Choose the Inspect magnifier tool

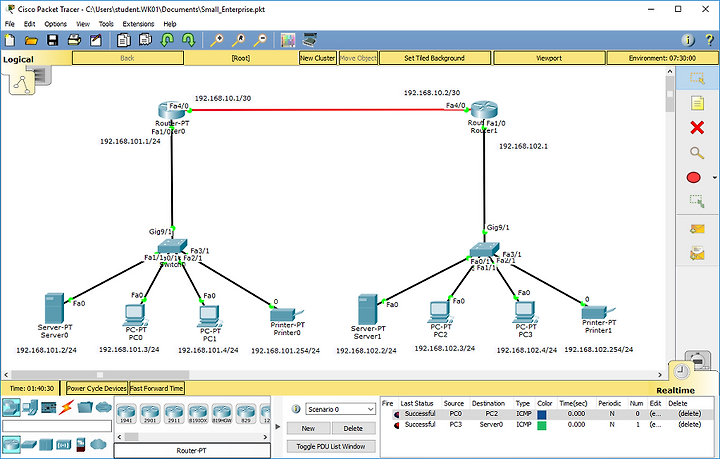(697, 152)
